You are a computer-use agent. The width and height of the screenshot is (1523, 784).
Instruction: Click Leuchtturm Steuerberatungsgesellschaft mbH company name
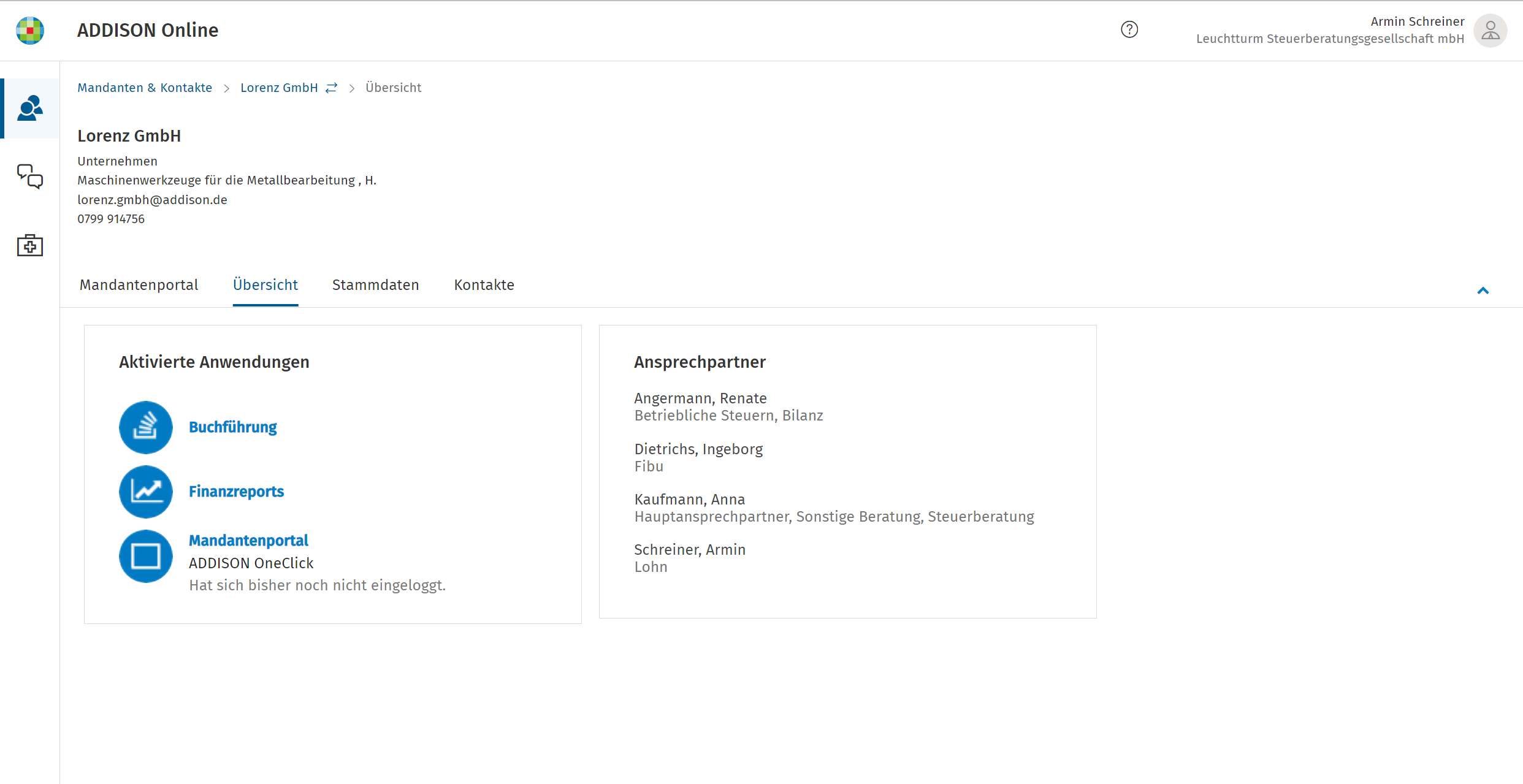(1330, 39)
